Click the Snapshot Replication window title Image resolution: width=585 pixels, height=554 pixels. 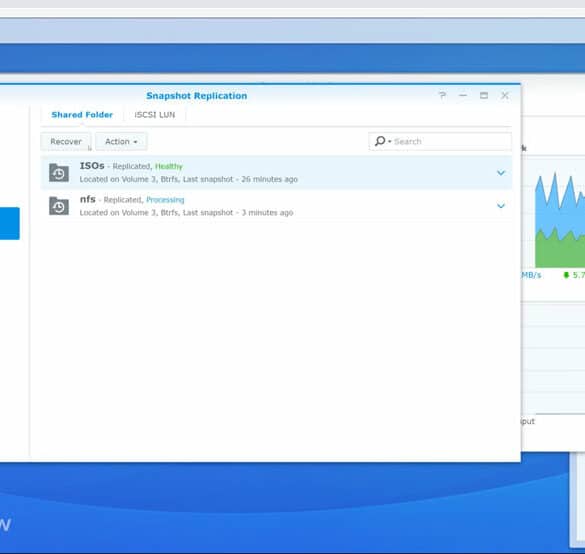pyautogui.click(x=197, y=96)
